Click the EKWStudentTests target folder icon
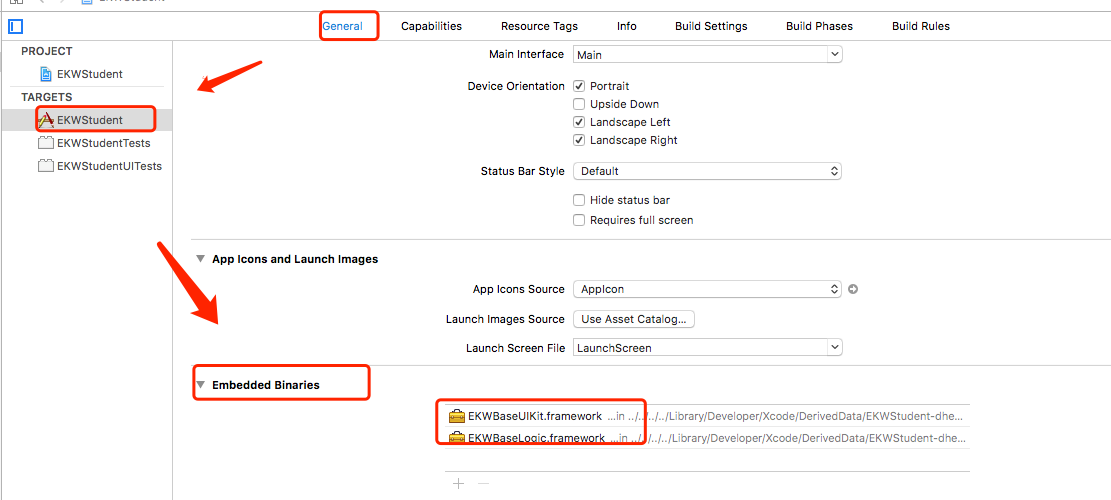 46,143
